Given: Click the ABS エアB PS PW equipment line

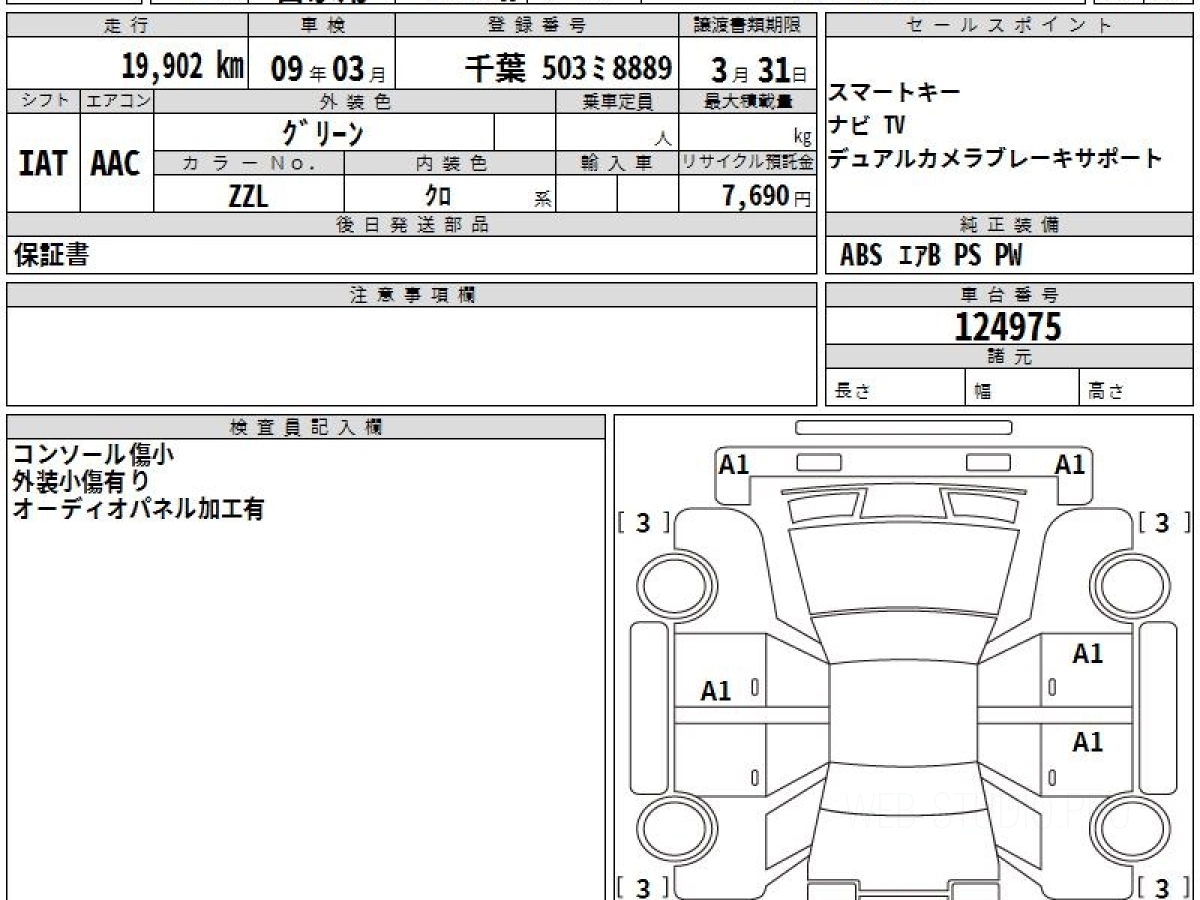Looking at the screenshot, I should (x=931, y=256).
